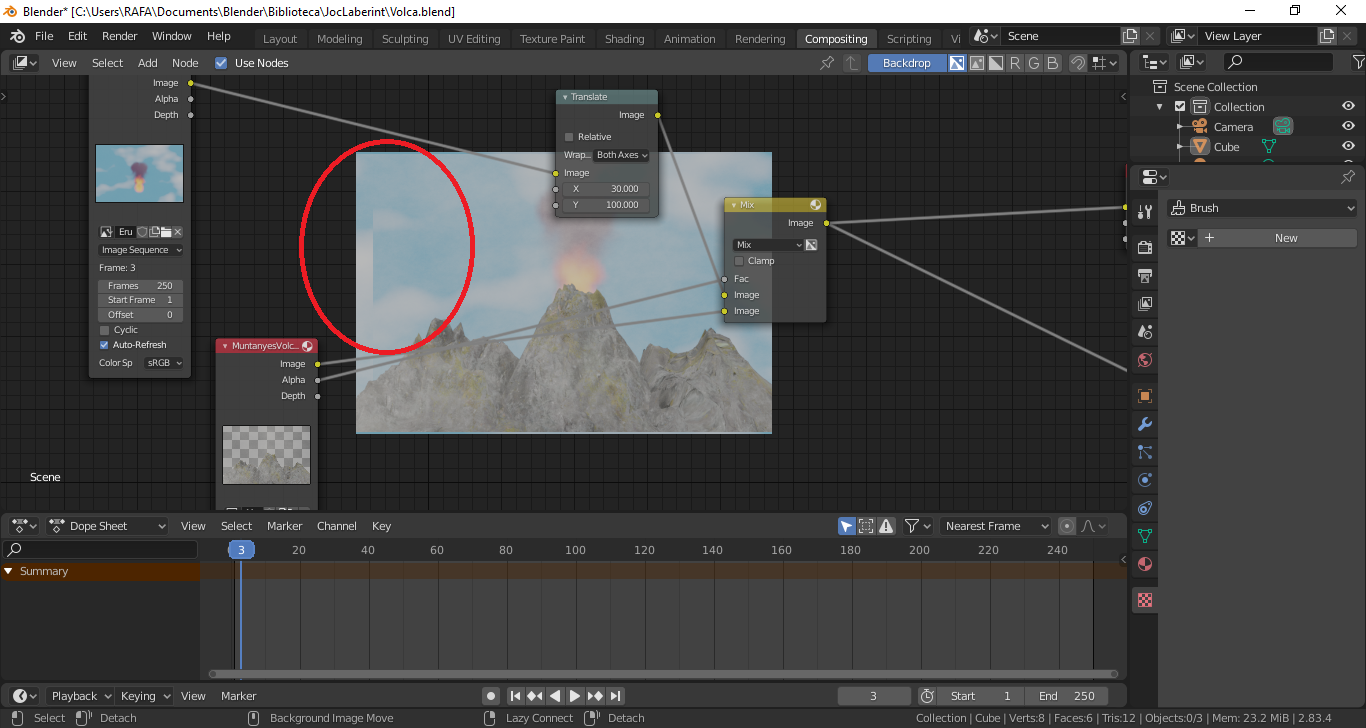Open the Modifiers properties tab
The height and width of the screenshot is (728, 1366).
(1145, 424)
